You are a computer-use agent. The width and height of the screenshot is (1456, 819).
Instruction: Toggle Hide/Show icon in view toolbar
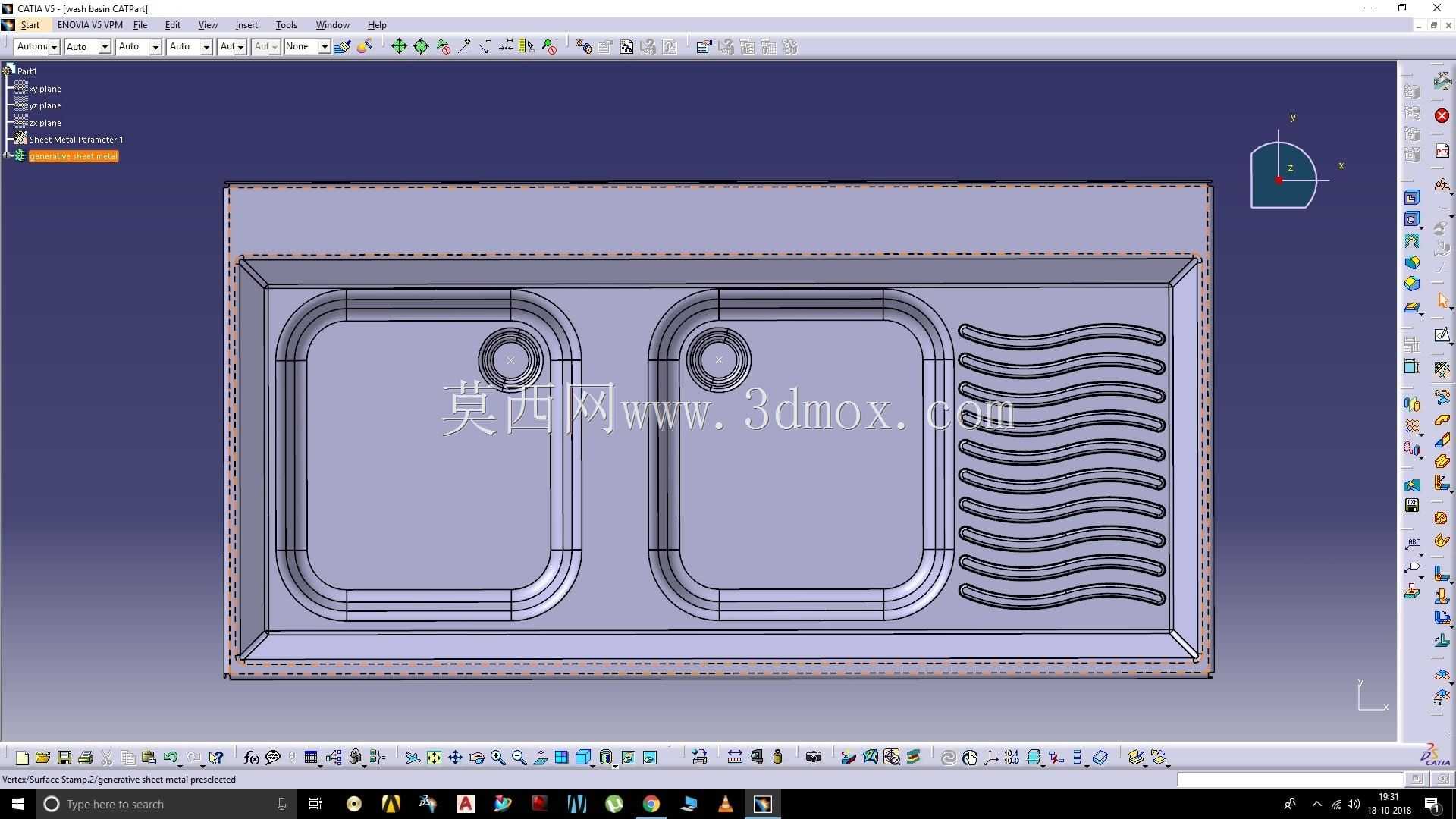click(628, 758)
